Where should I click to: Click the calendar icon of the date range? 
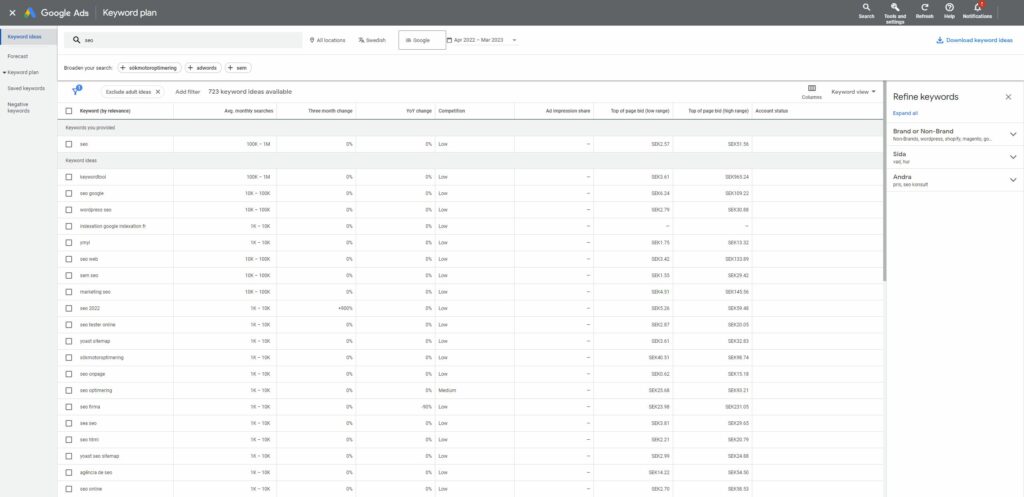coord(449,40)
